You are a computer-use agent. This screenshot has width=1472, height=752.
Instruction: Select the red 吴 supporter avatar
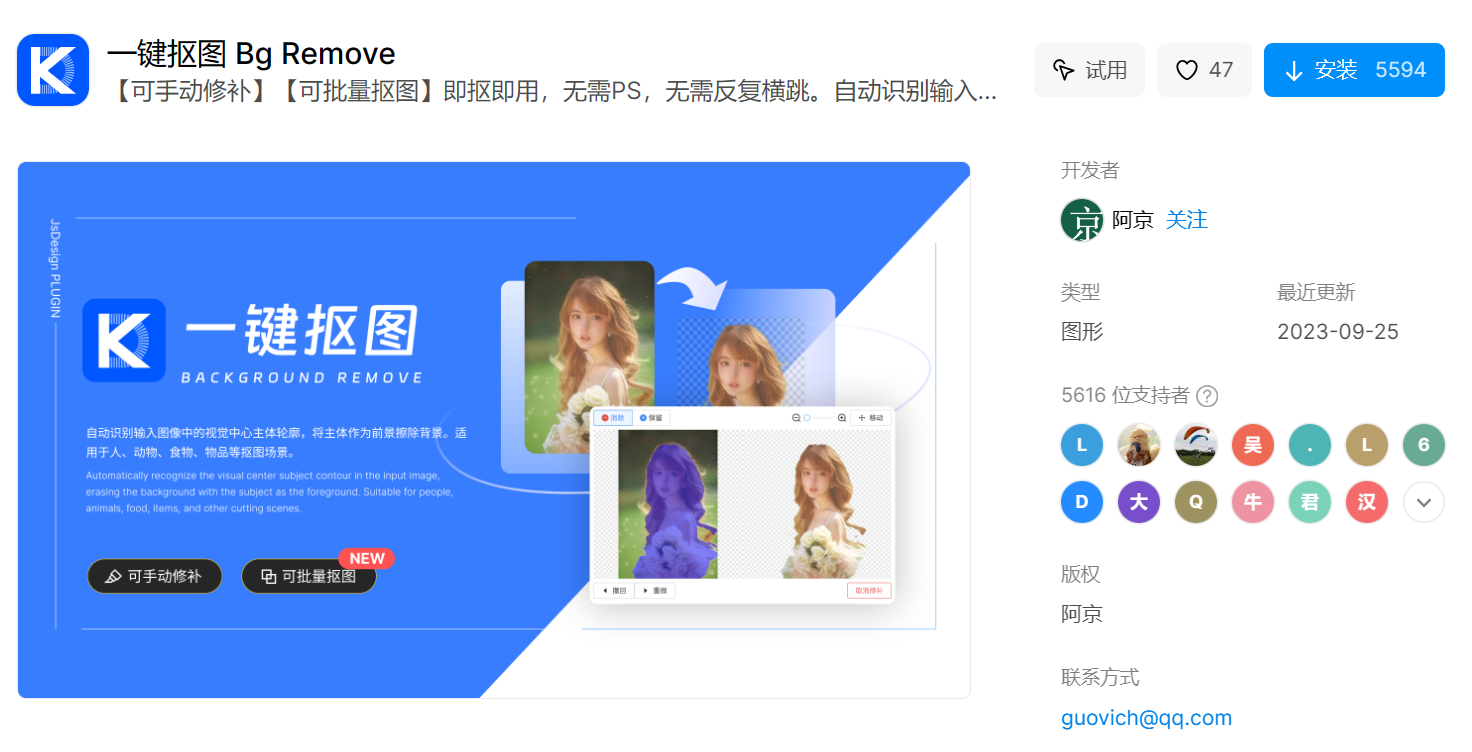point(1252,445)
